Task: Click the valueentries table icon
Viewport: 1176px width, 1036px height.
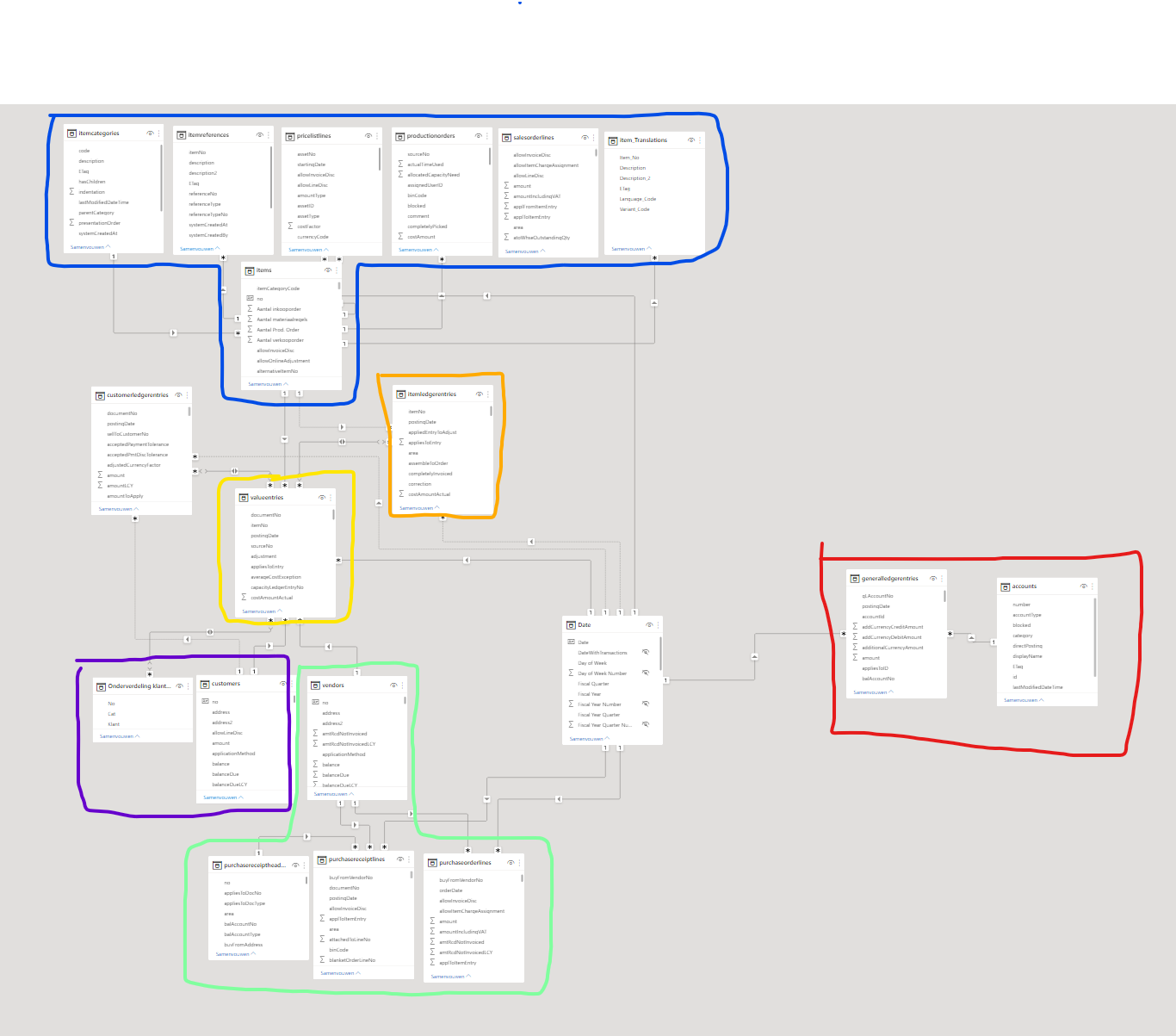Action: [x=244, y=498]
